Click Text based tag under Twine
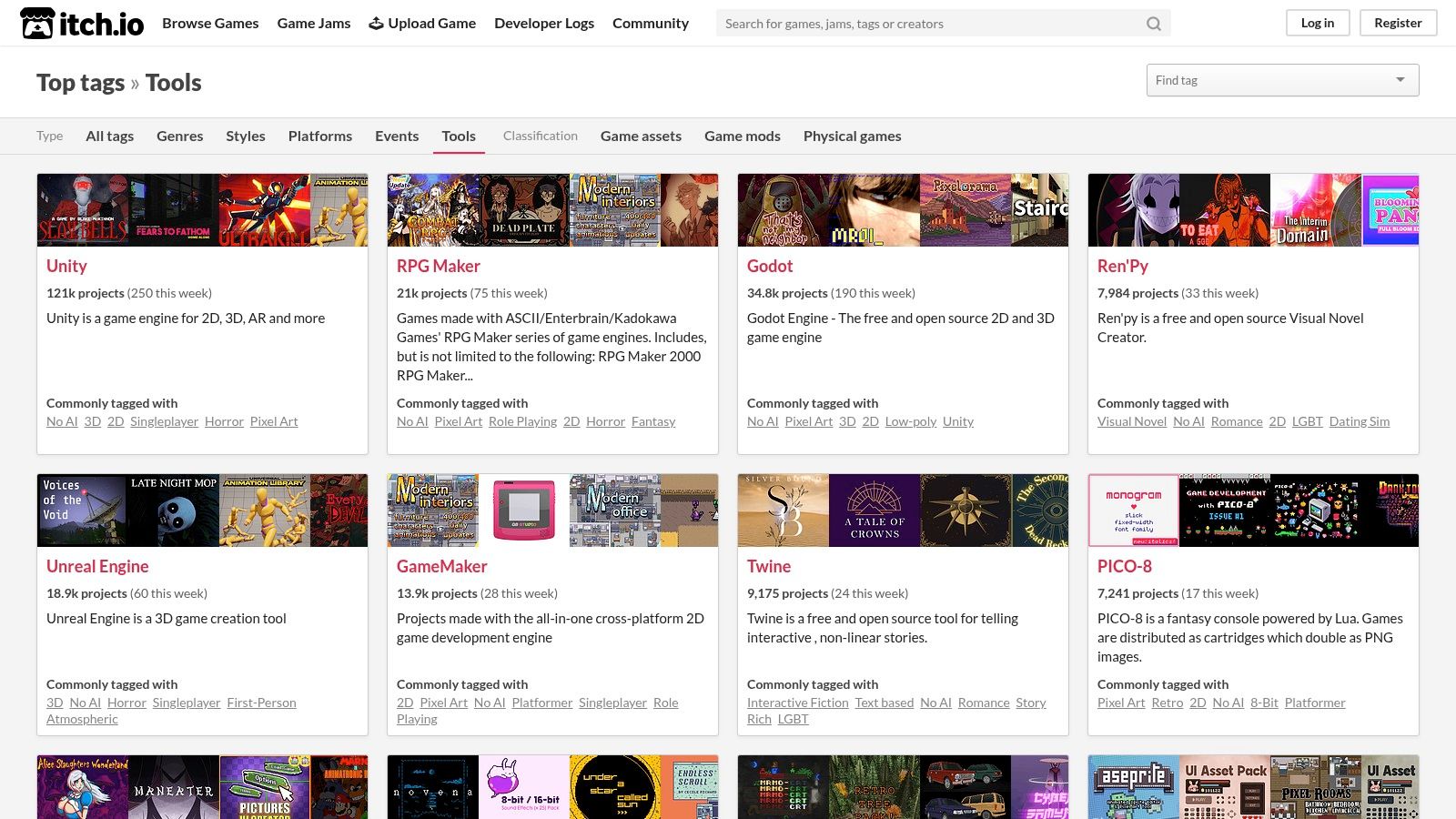This screenshot has width=1456, height=819. coord(885,703)
